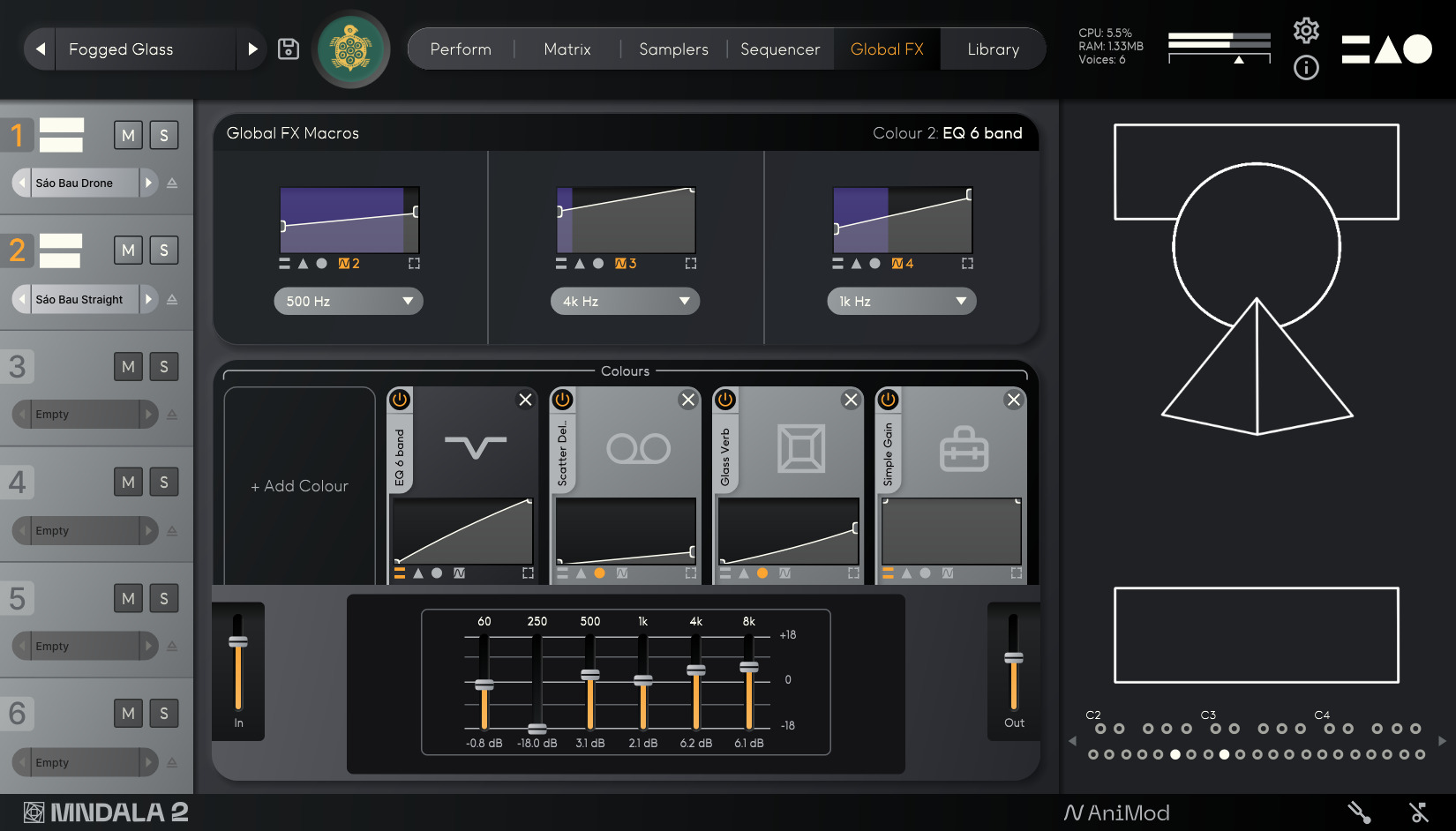
Task: Eject the São Bau Drone sampler
Action: (172, 183)
